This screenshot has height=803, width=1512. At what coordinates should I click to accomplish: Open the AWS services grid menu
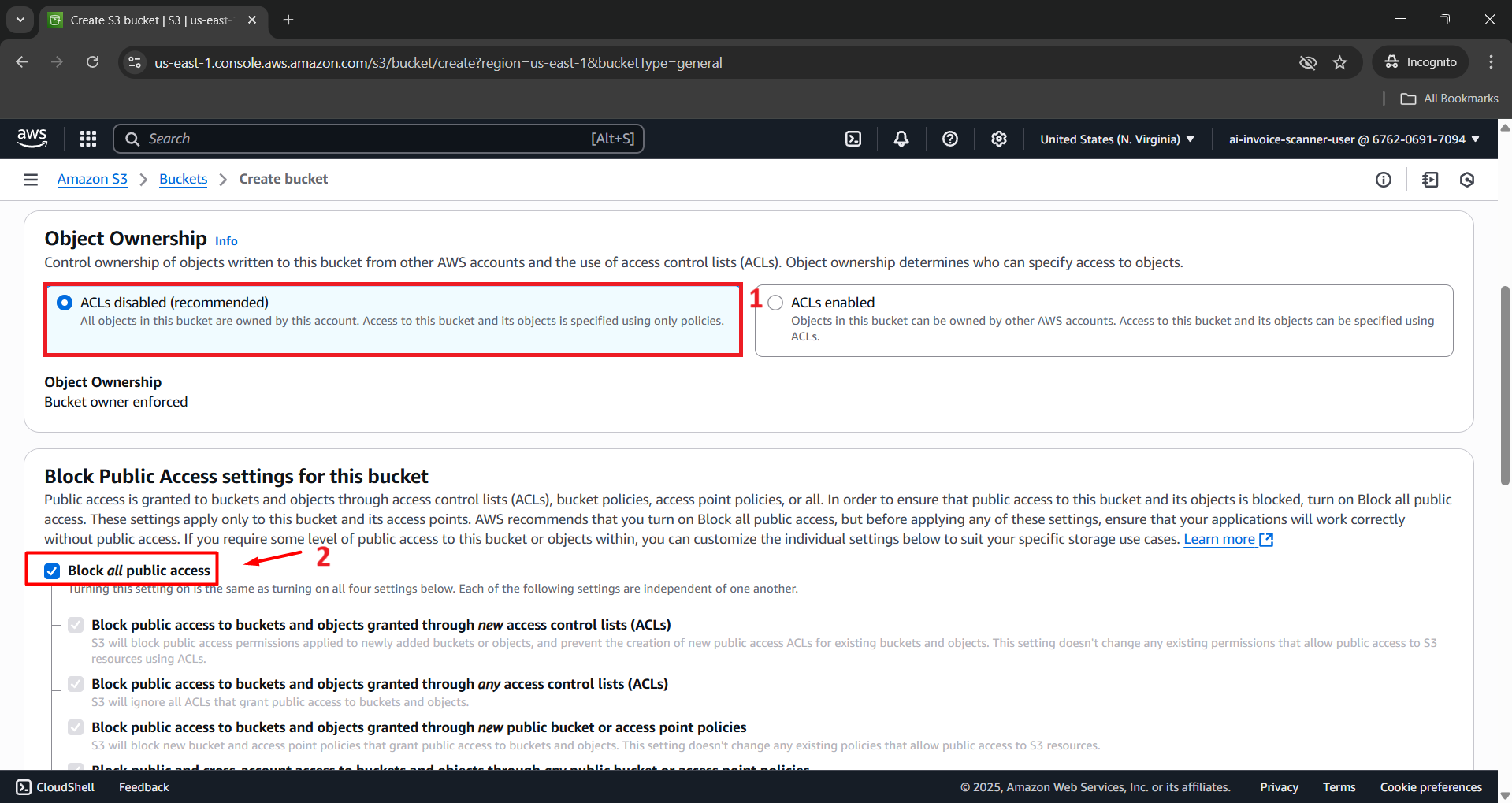click(87, 138)
